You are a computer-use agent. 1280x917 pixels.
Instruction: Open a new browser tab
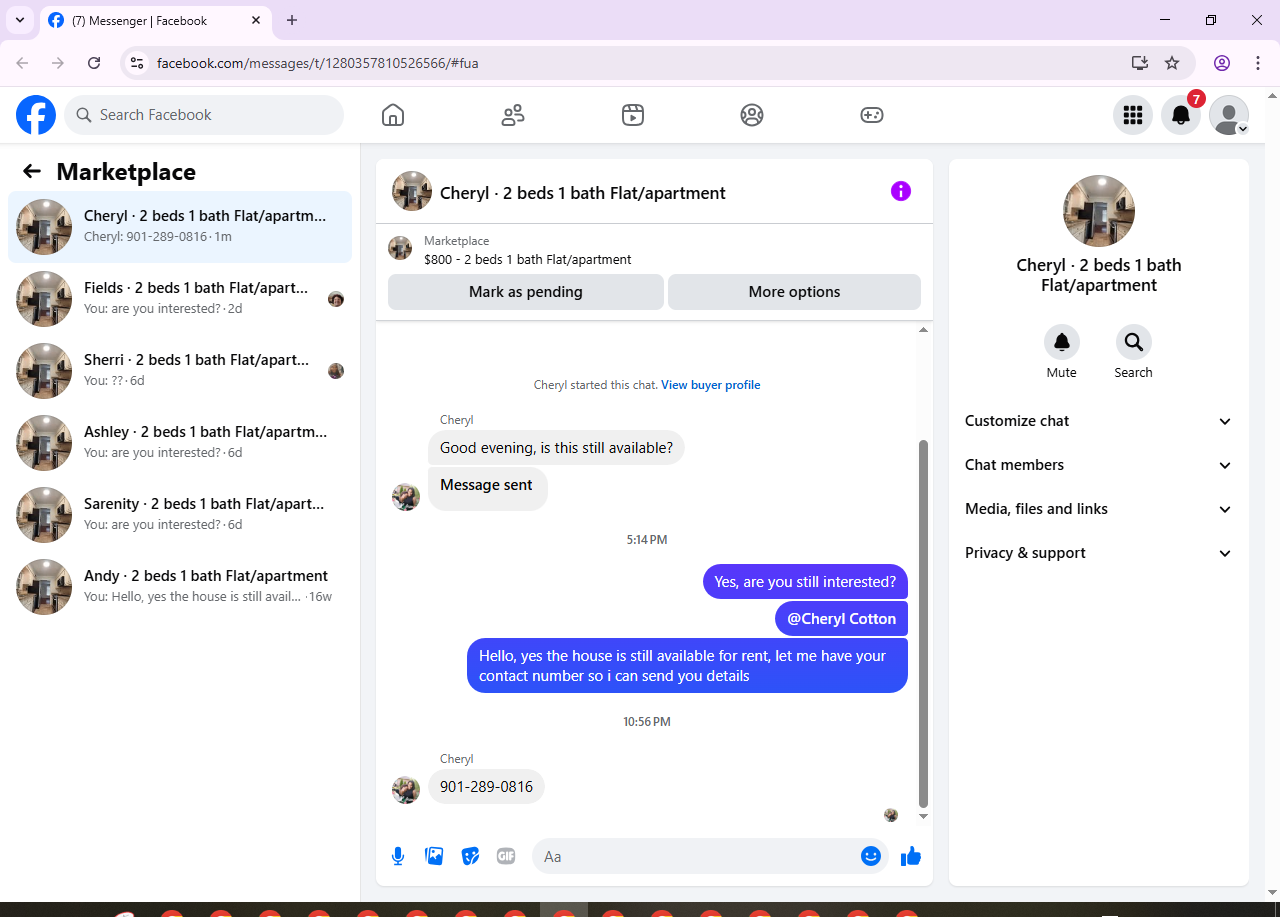pyautogui.click(x=292, y=20)
